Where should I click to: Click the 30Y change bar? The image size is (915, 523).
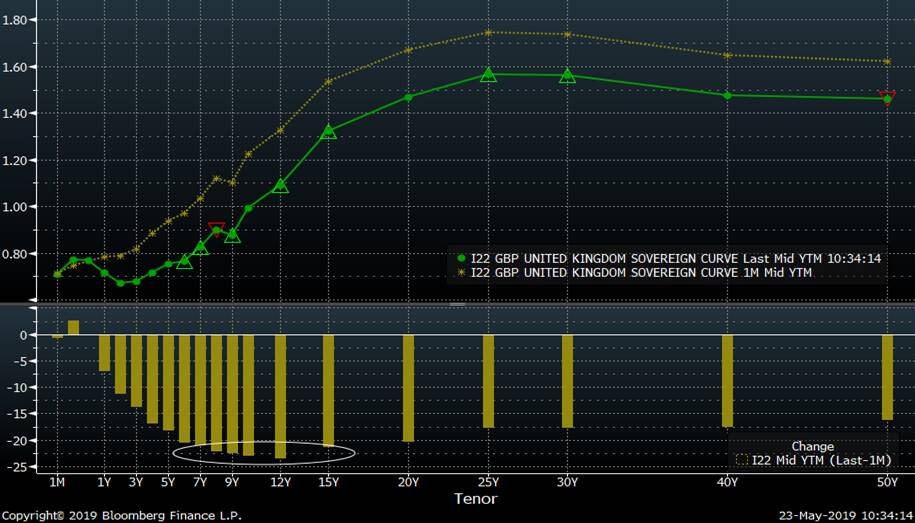[567, 382]
